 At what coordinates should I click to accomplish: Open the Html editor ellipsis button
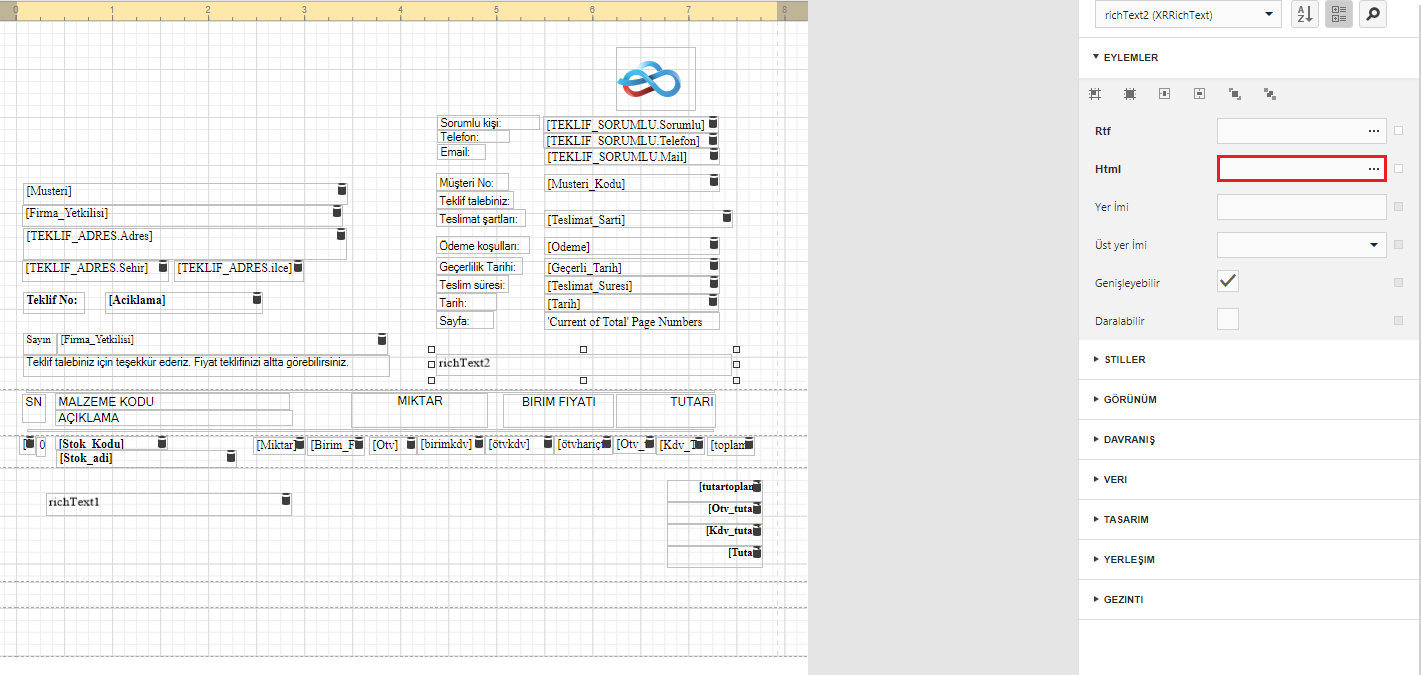point(1374,169)
